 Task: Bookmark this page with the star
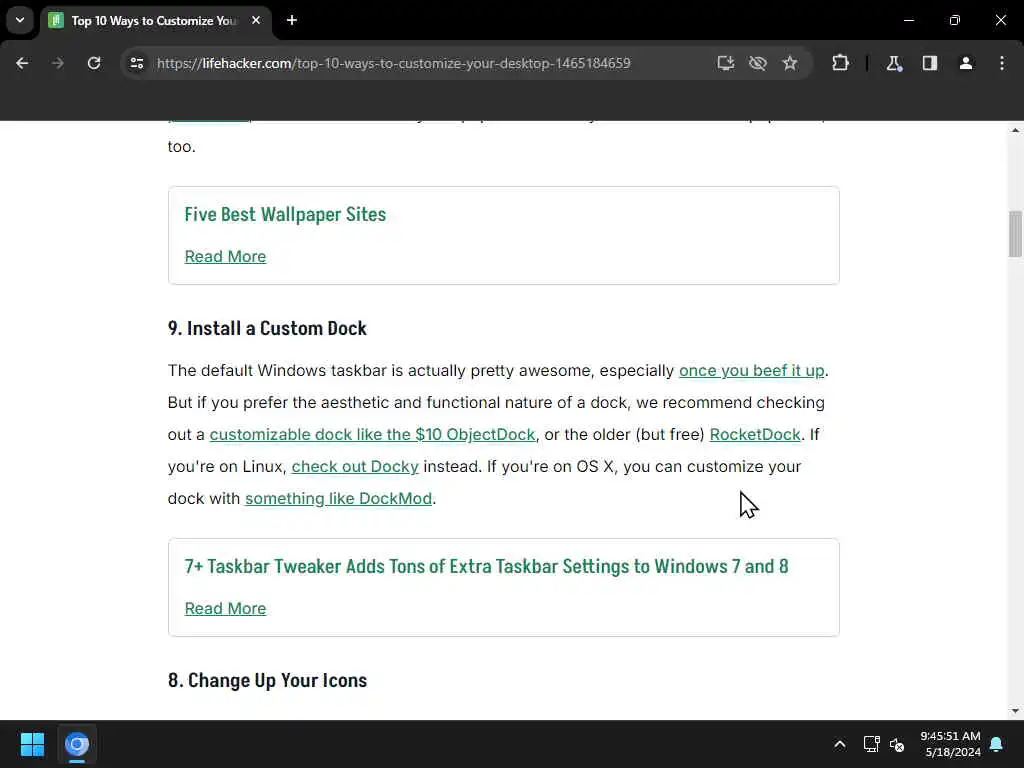790,63
